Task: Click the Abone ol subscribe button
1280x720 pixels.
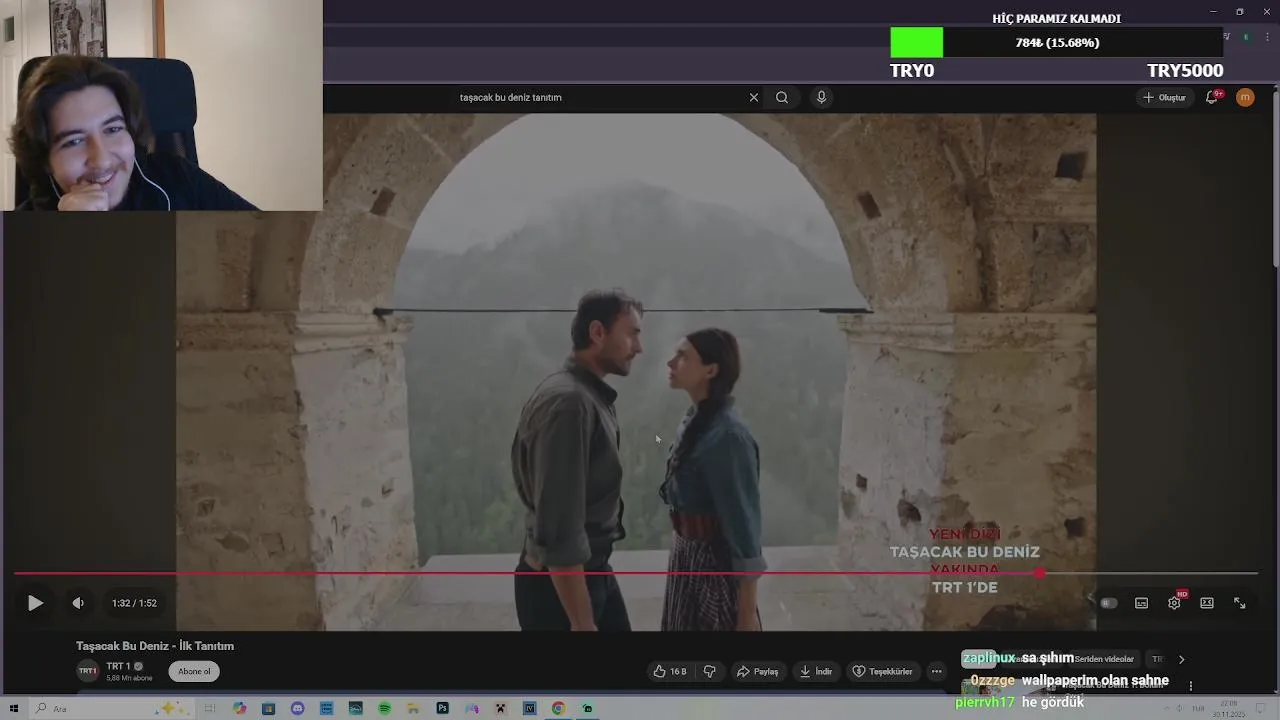Action: [194, 671]
